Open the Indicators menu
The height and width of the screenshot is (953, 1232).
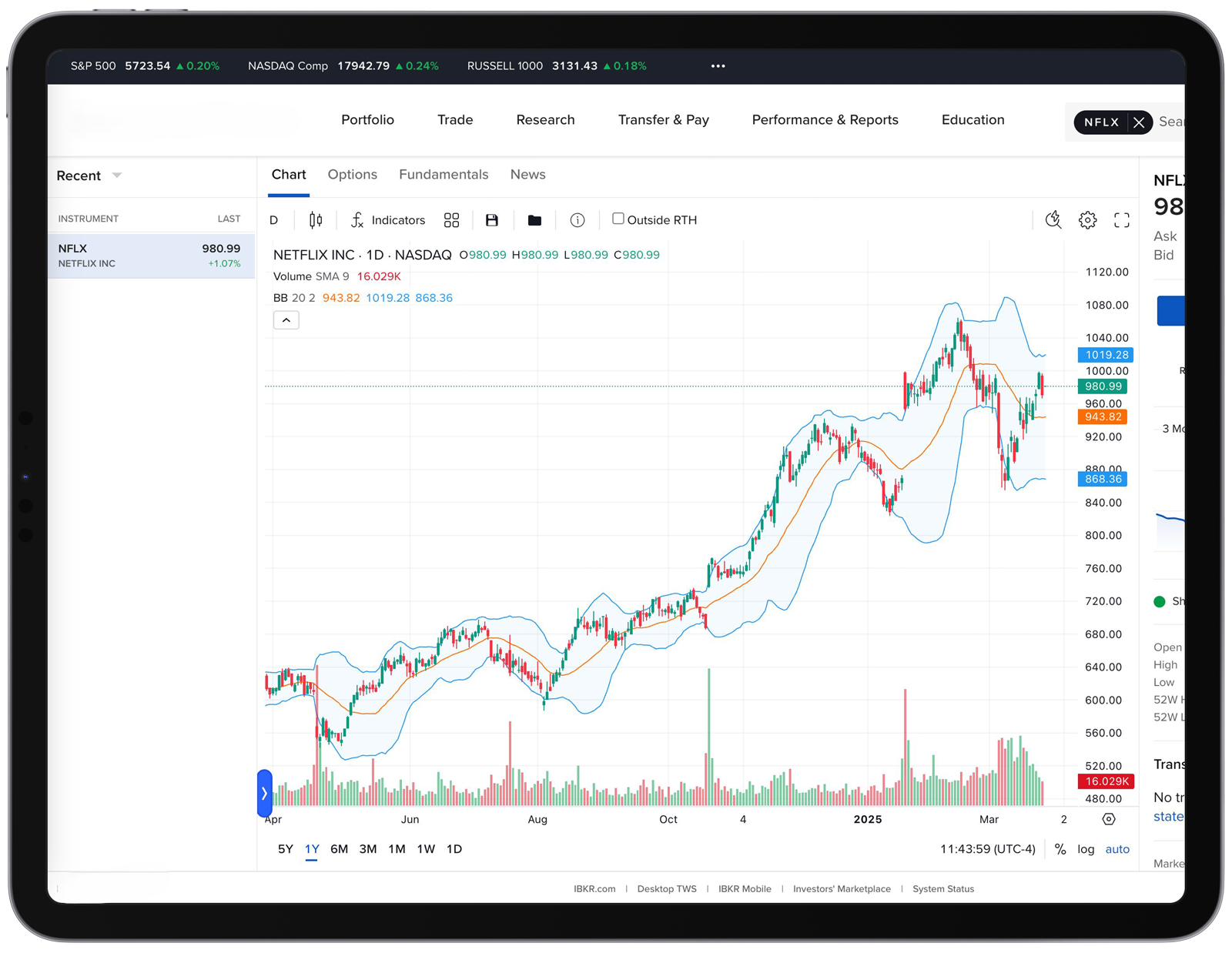tap(388, 220)
